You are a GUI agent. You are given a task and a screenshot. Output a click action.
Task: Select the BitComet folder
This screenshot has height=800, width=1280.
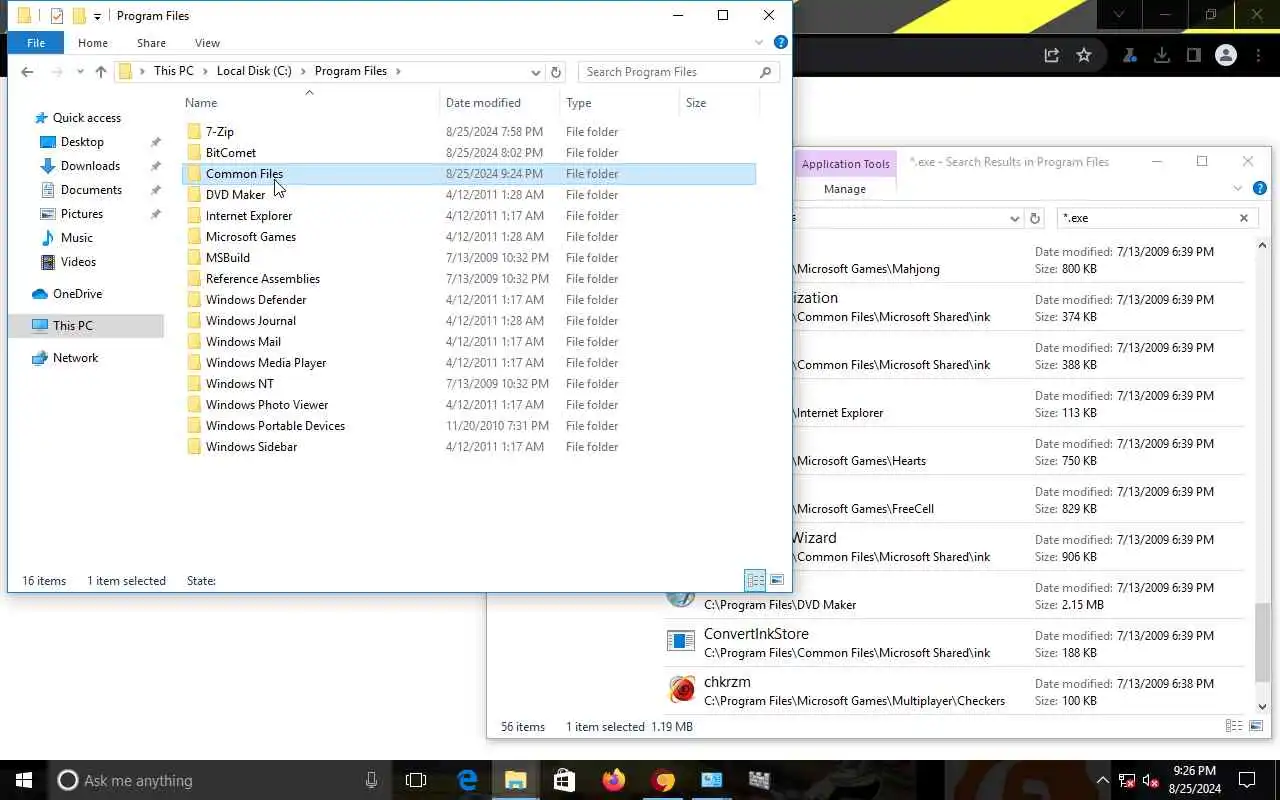coord(470,153)
